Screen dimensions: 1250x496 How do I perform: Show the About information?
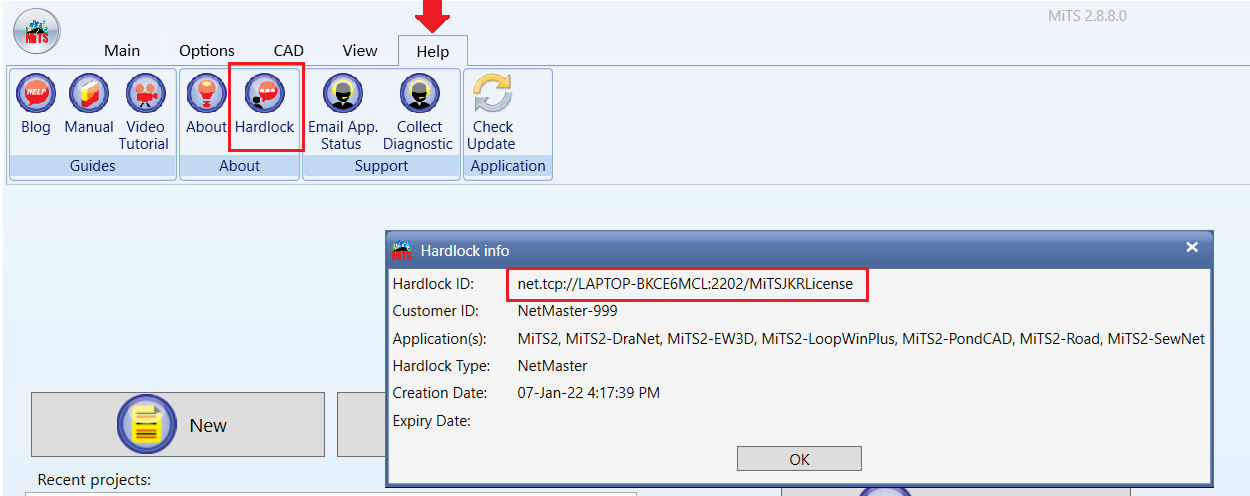click(x=206, y=105)
